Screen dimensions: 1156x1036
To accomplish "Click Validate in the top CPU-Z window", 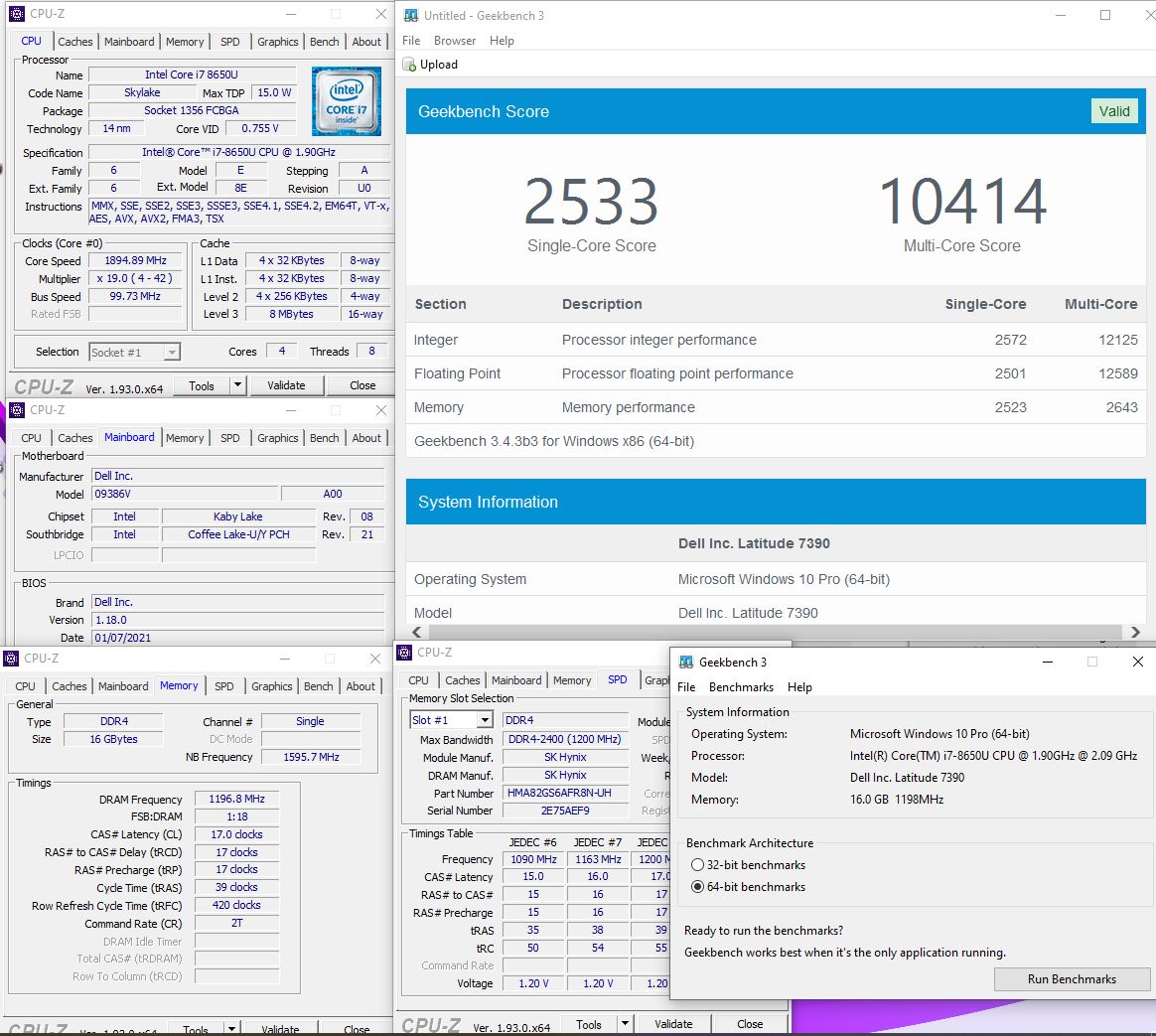I will pyautogui.click(x=286, y=385).
